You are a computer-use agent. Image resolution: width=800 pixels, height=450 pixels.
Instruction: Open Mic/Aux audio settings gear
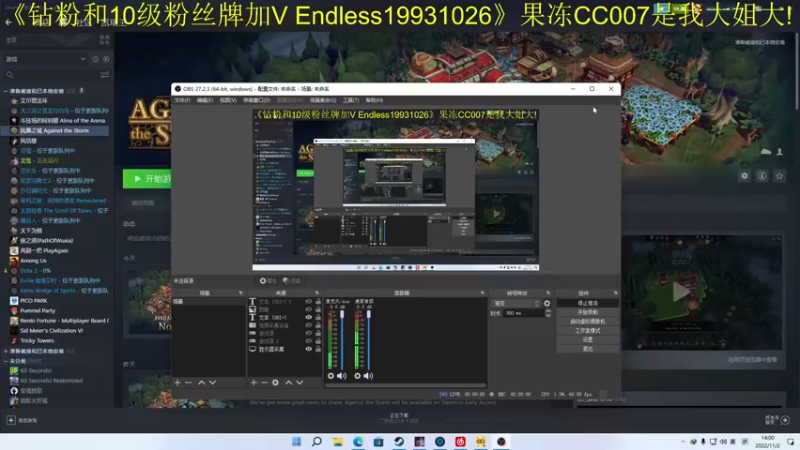coord(331,376)
